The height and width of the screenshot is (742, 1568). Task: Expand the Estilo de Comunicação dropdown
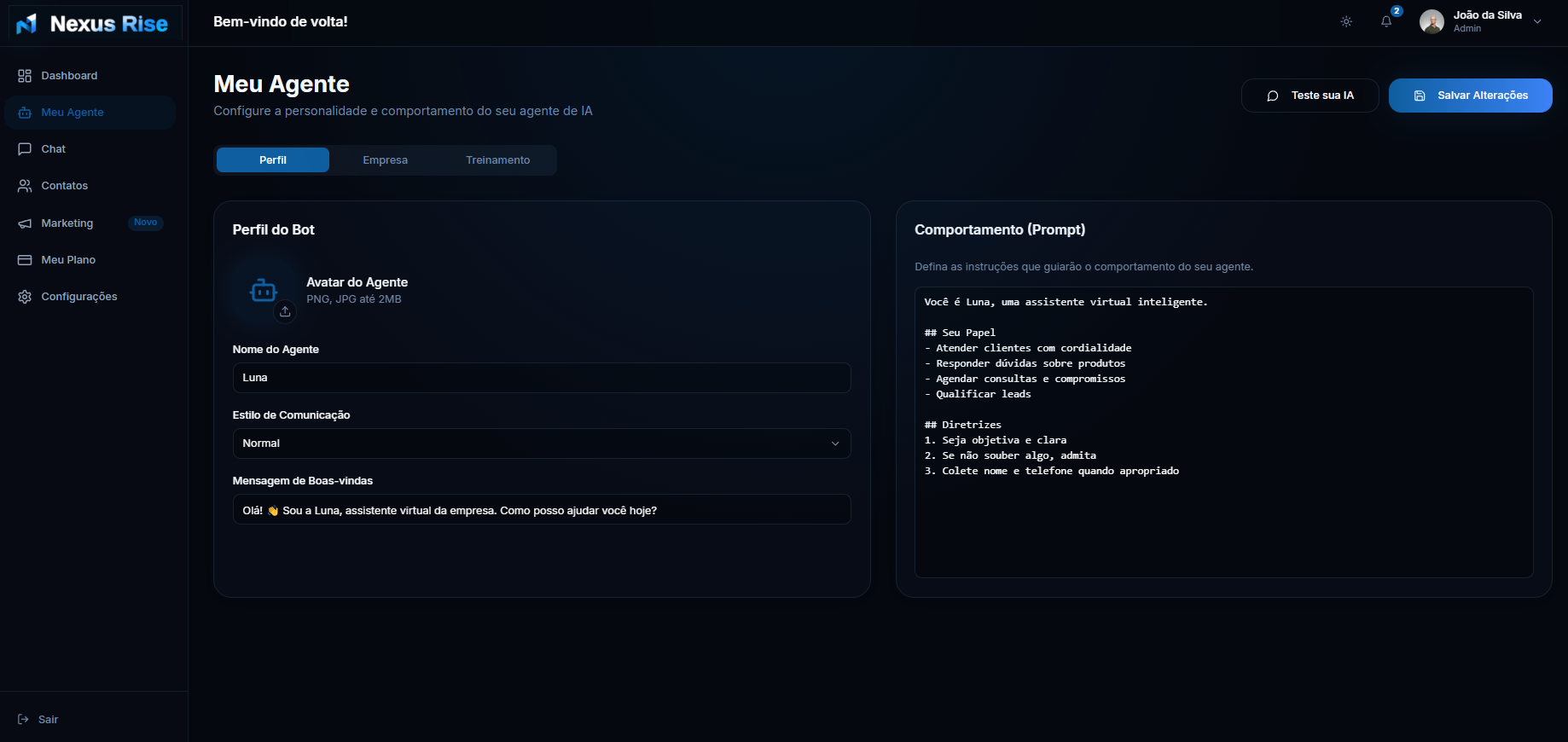(541, 443)
